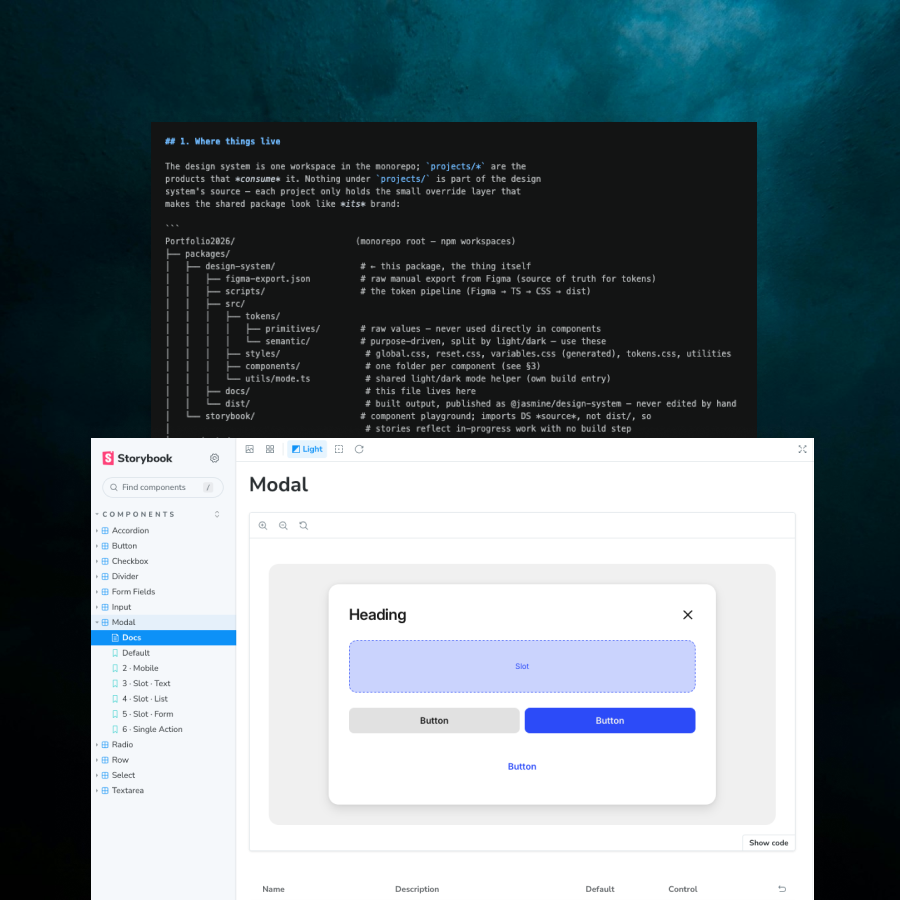Expand the Radio component in sidebar
Image resolution: width=900 pixels, height=900 pixels.
click(x=122, y=744)
